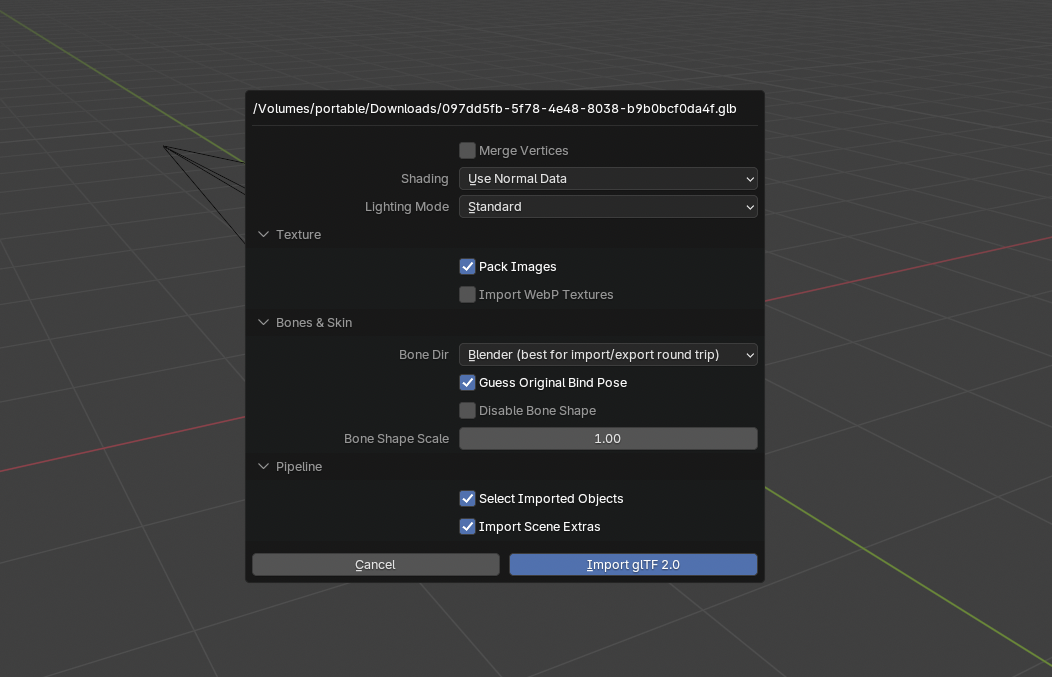The height and width of the screenshot is (677, 1052).
Task: Disable Import Scene Extras checkbox
Action: (467, 527)
